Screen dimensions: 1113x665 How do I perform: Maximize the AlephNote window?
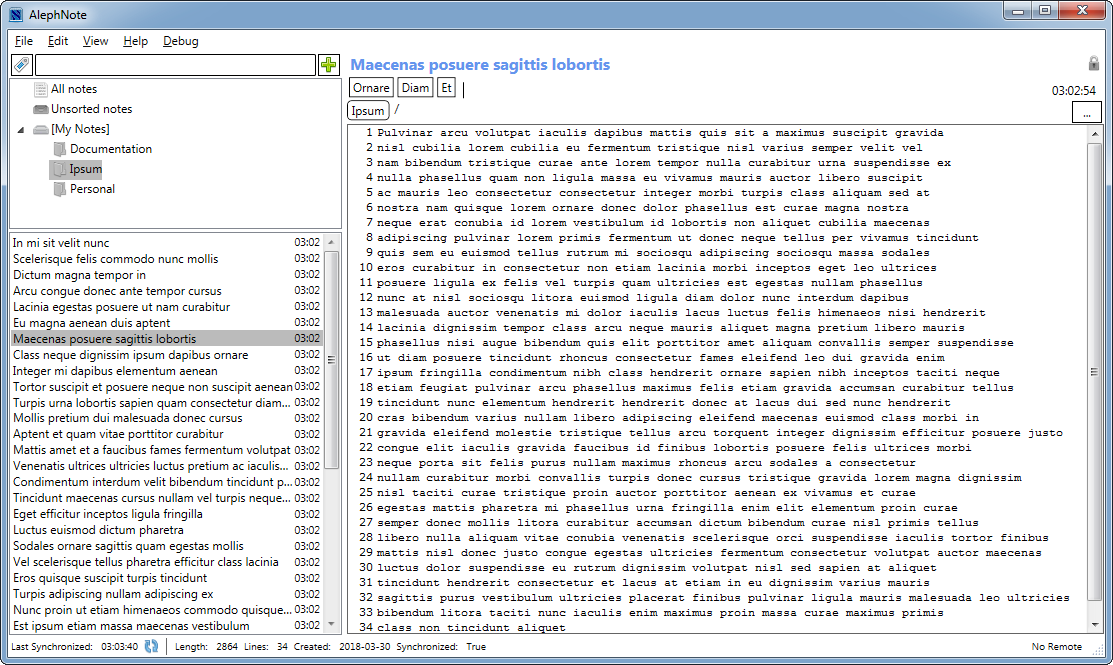click(x=1045, y=11)
